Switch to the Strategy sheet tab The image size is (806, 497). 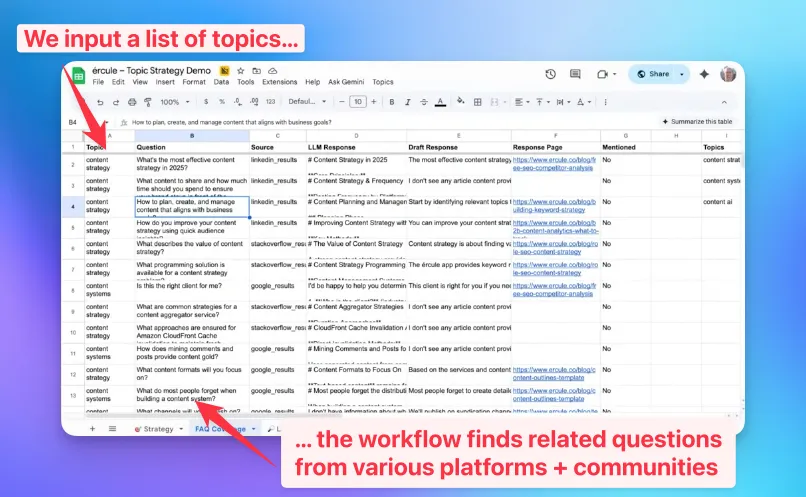[x=156, y=428]
